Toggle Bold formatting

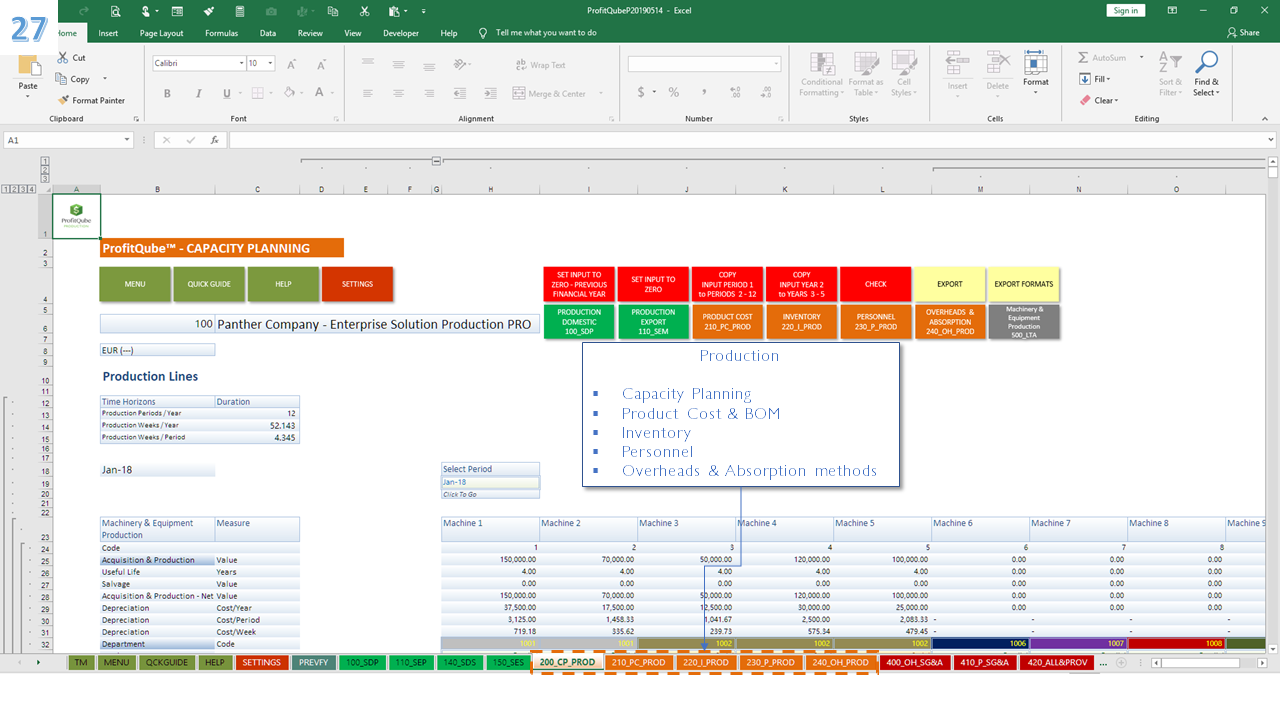(x=167, y=93)
